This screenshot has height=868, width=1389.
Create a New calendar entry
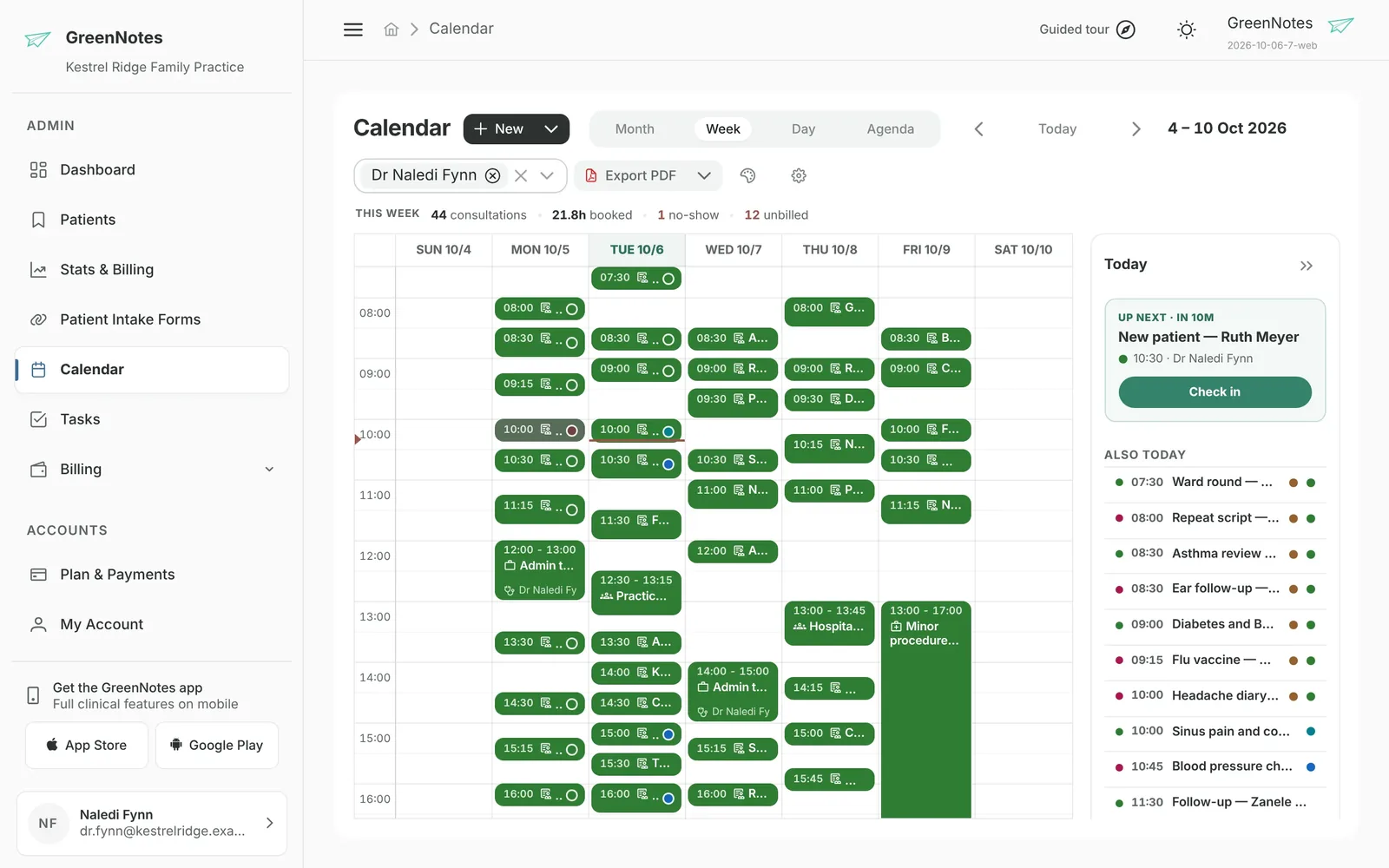499,129
